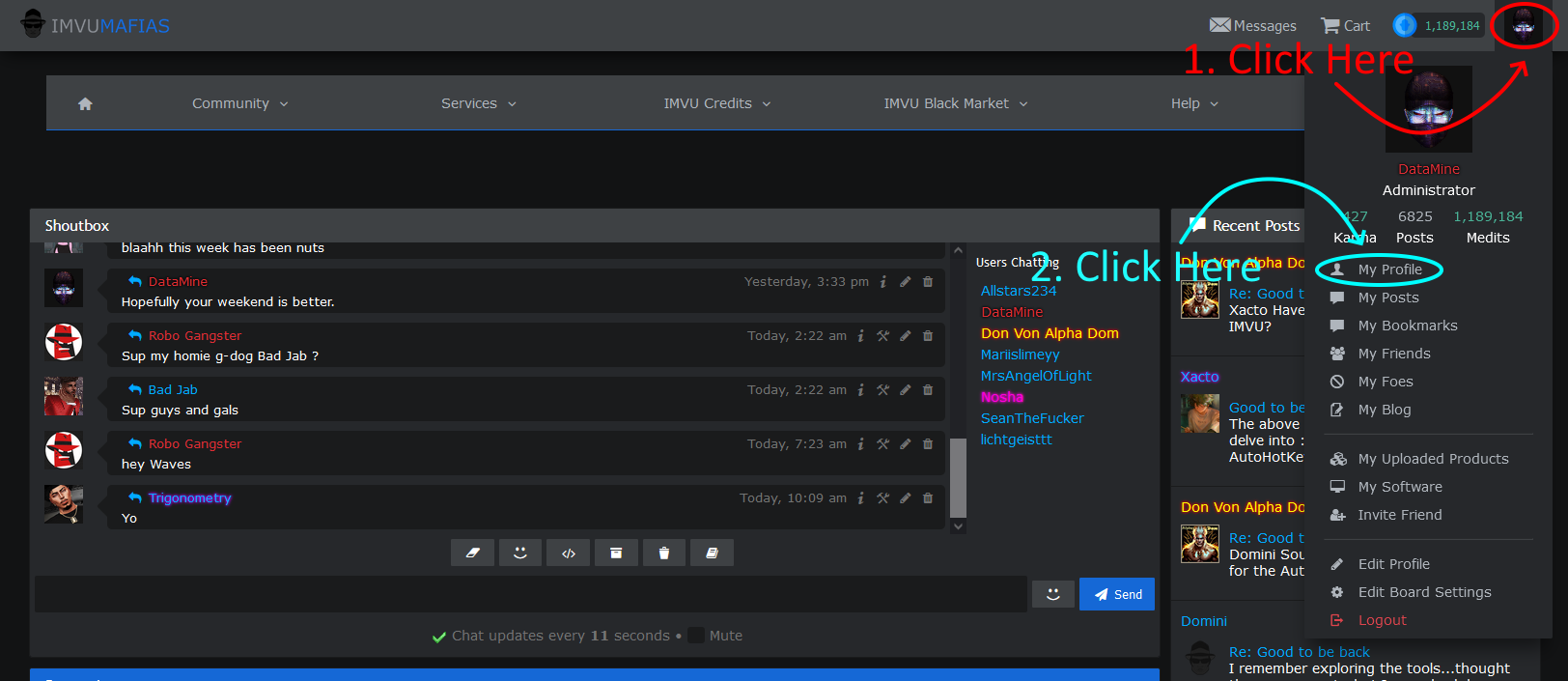
Task: Open Don Von Alpha Dom in chatting list
Action: click(1050, 333)
